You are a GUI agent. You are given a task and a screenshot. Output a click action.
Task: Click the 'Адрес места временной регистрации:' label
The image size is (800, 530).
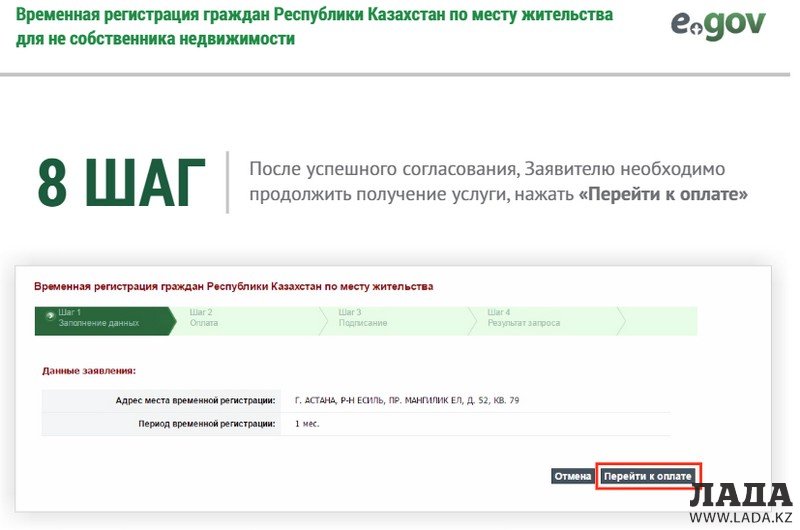195,400
